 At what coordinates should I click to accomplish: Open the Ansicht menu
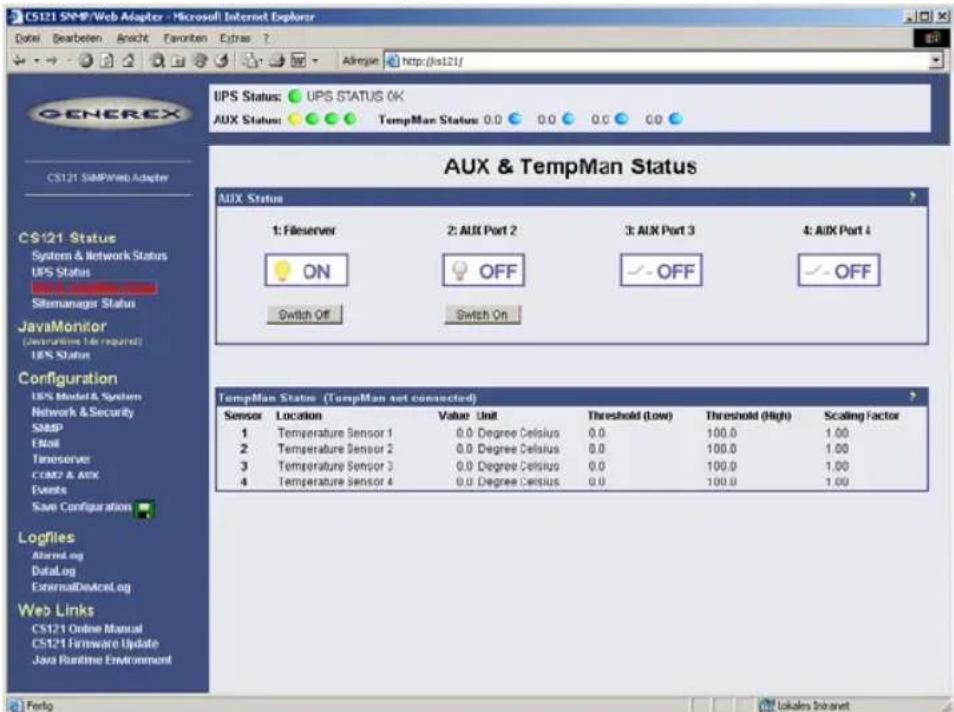tap(133, 38)
